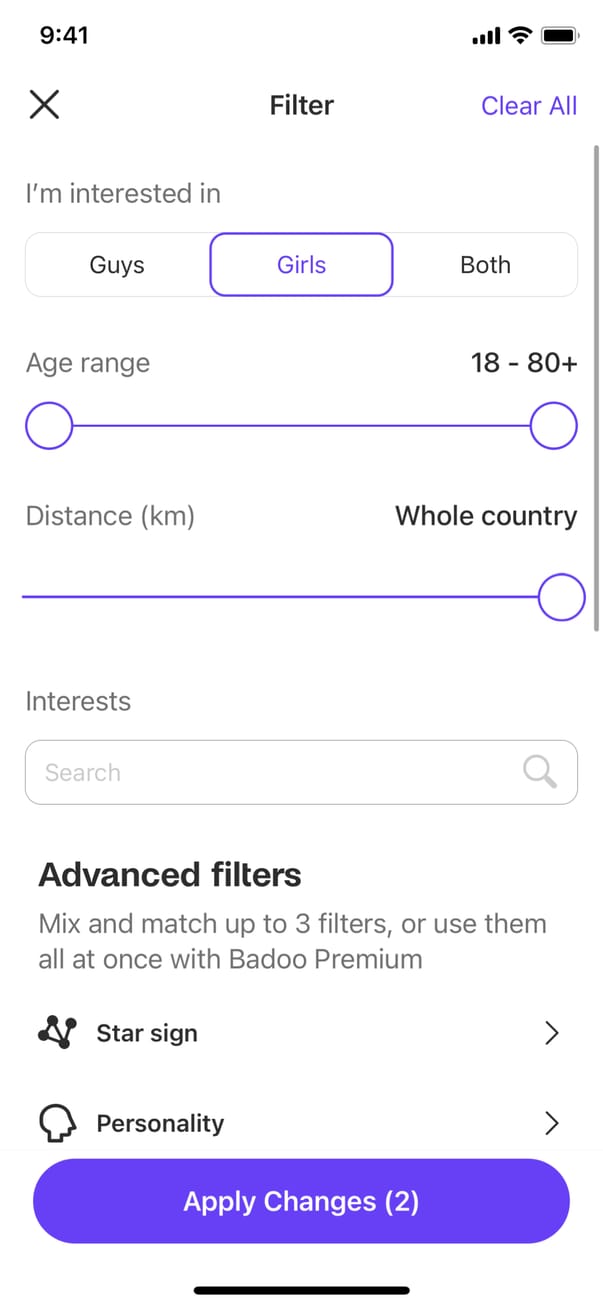Expand Personality filter chevron

point(551,1123)
